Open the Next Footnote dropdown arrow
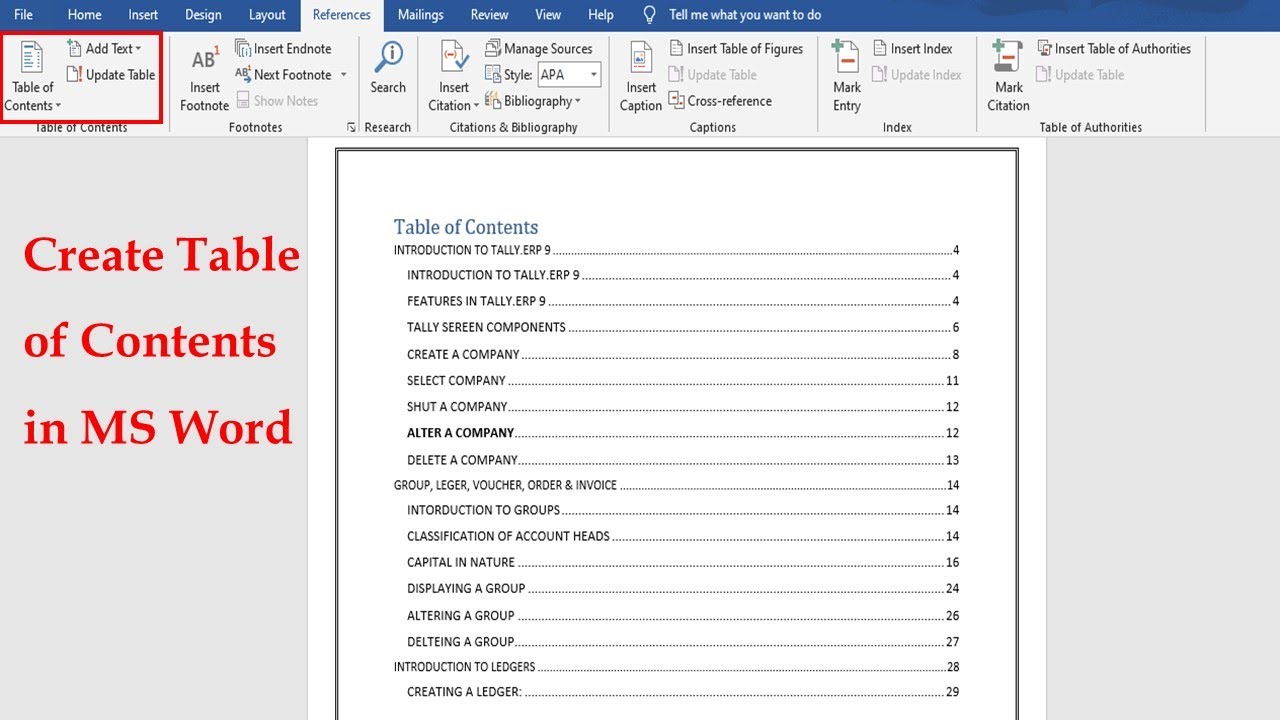The width and height of the screenshot is (1280, 720). pos(343,74)
